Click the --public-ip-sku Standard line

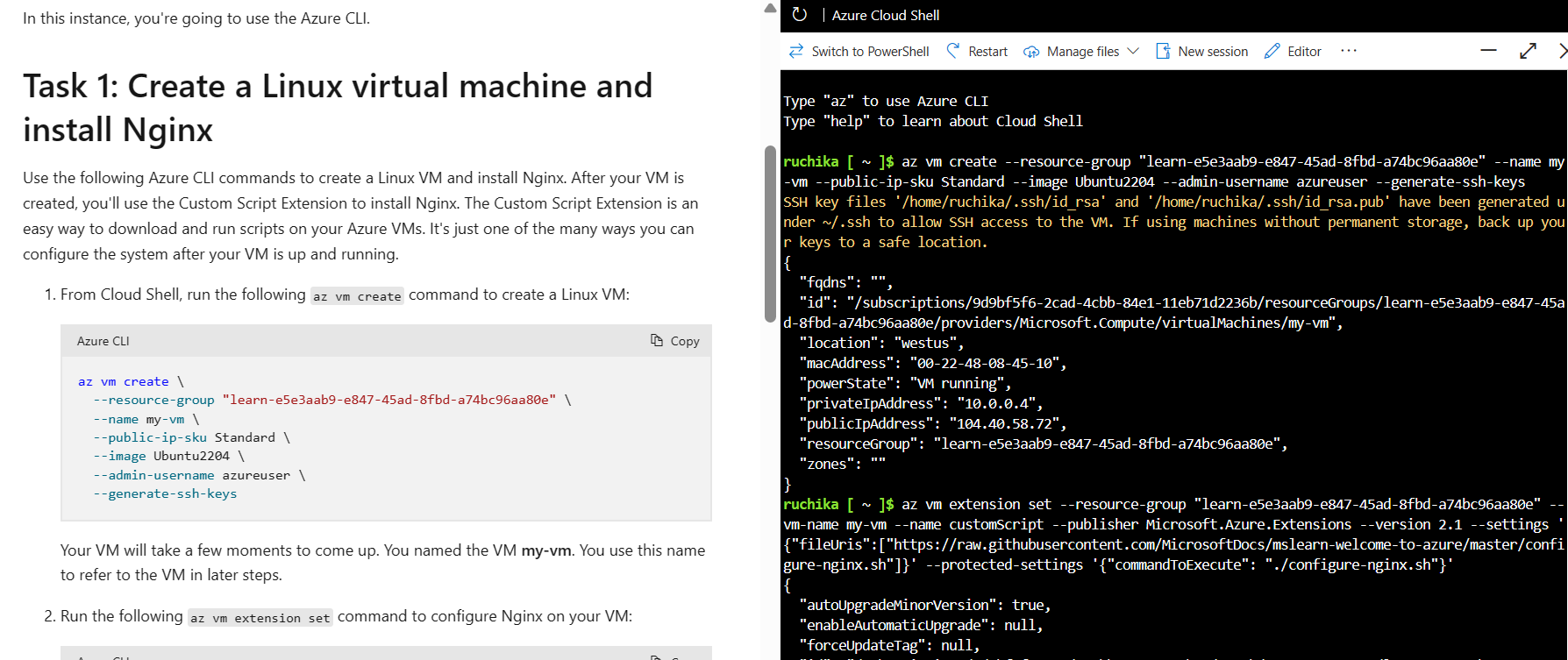click(x=191, y=437)
